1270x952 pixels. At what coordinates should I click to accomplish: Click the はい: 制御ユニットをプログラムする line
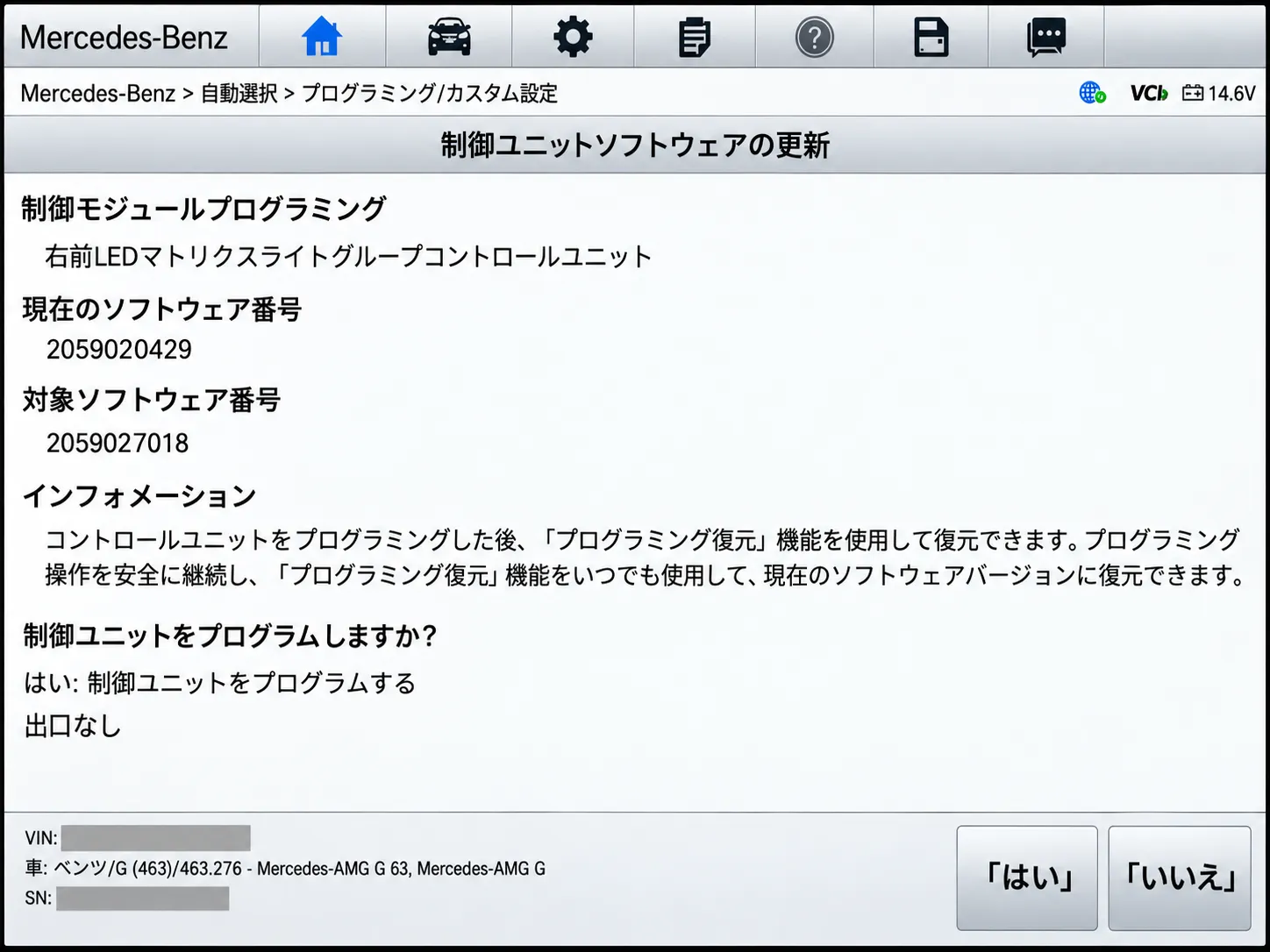click(220, 683)
